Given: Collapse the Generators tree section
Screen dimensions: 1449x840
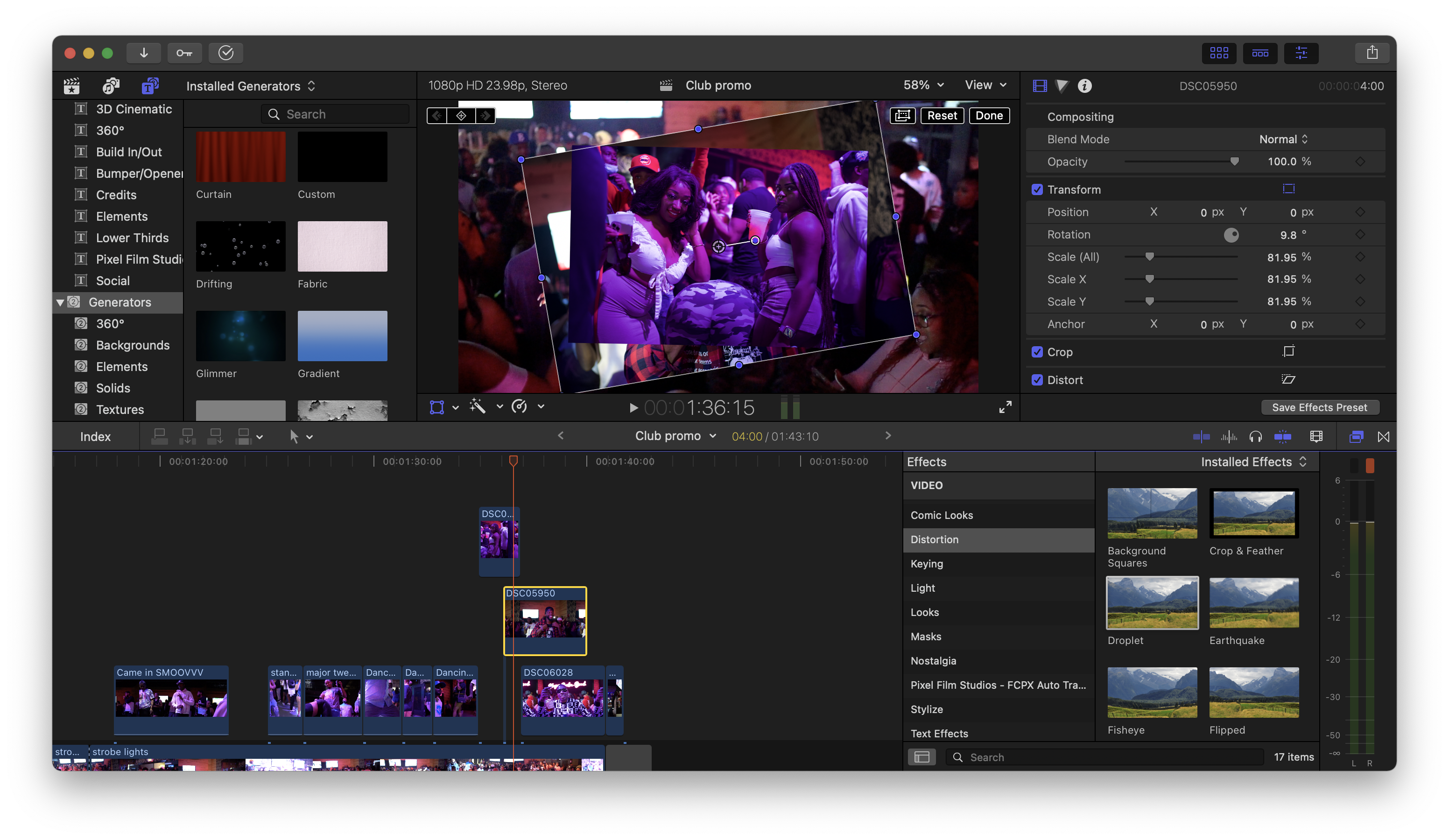Looking at the screenshot, I should [x=60, y=302].
